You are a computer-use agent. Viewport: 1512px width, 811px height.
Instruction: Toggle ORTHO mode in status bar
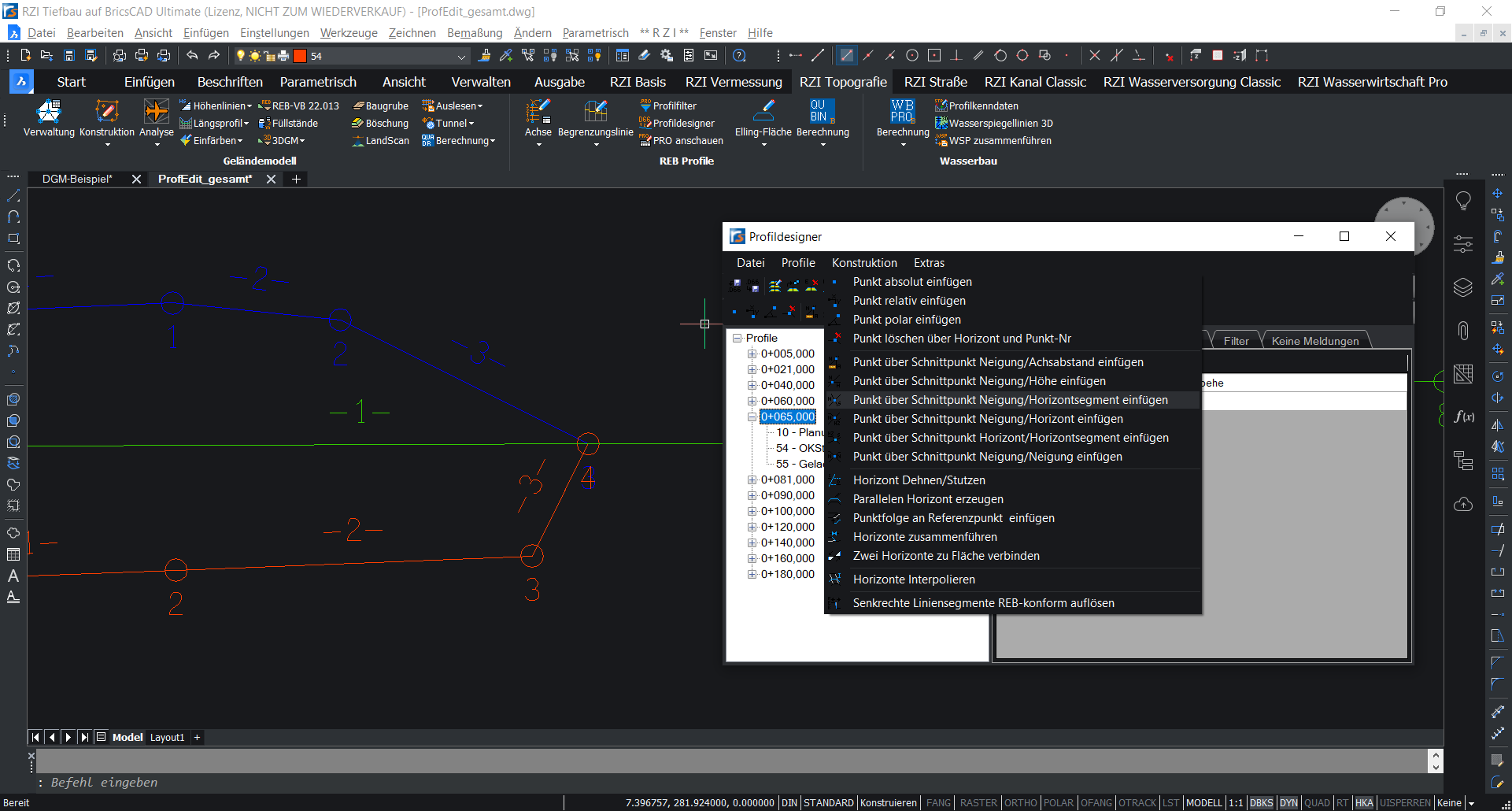pos(1020,802)
